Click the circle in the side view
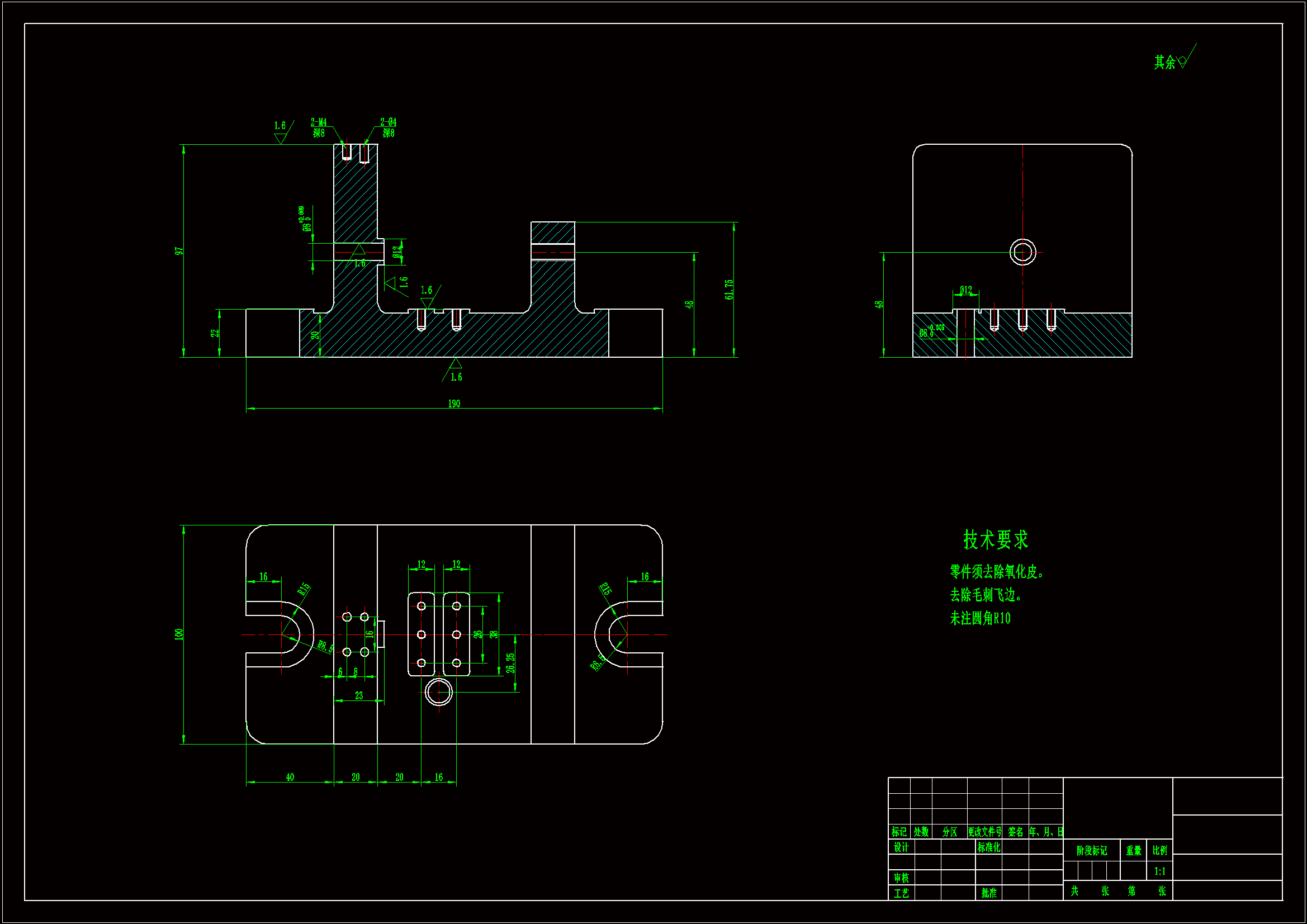Image resolution: width=1307 pixels, height=924 pixels. click(x=1022, y=252)
